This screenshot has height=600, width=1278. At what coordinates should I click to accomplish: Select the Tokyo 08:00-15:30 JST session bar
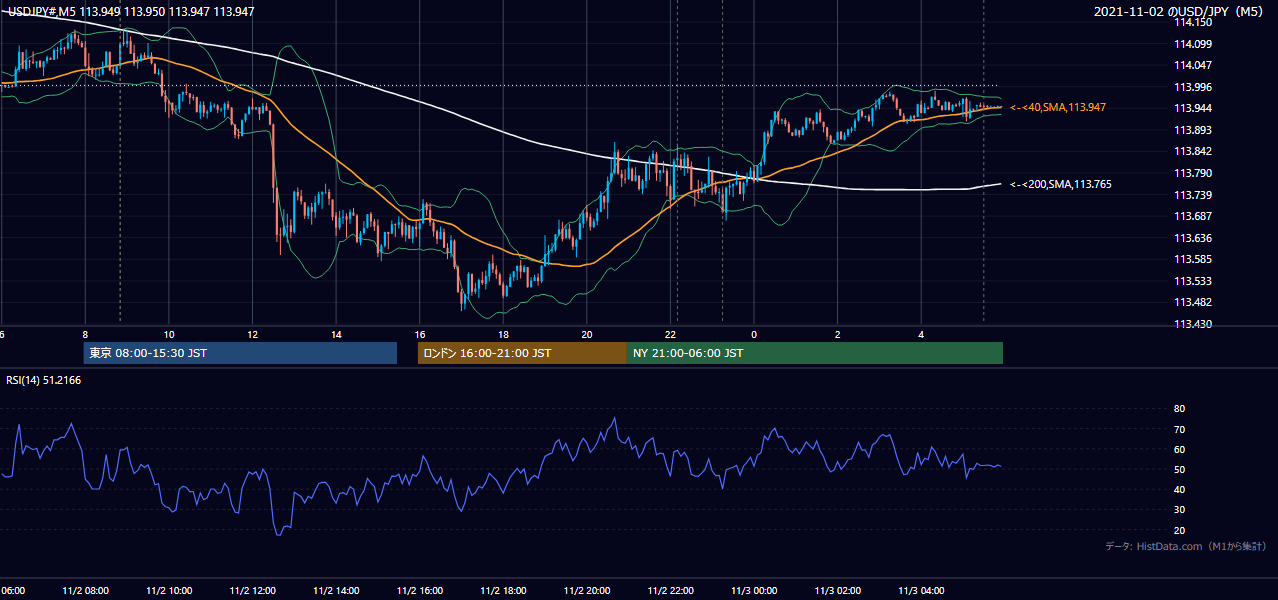[x=240, y=353]
